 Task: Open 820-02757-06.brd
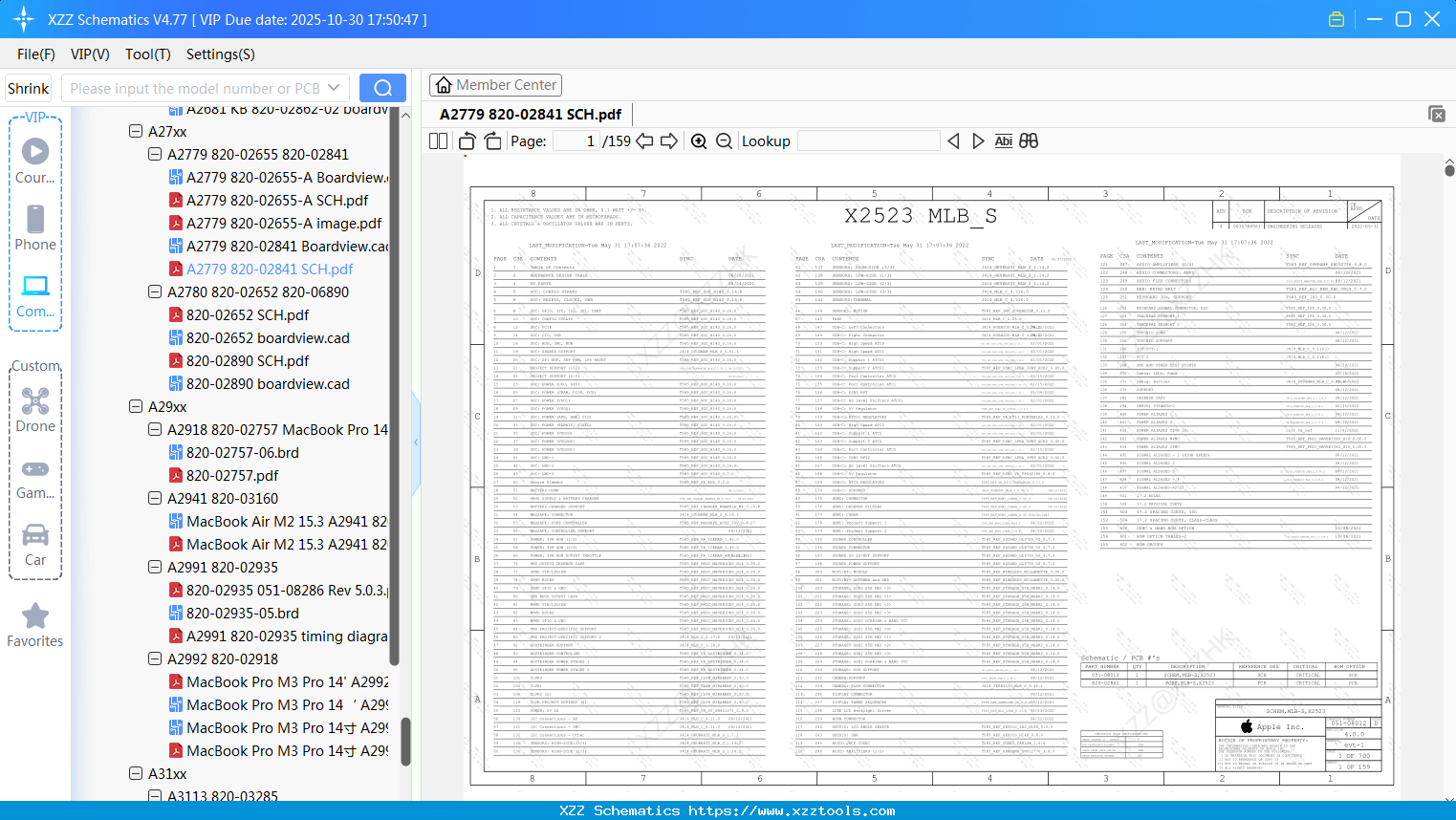pyautogui.click(x=243, y=452)
